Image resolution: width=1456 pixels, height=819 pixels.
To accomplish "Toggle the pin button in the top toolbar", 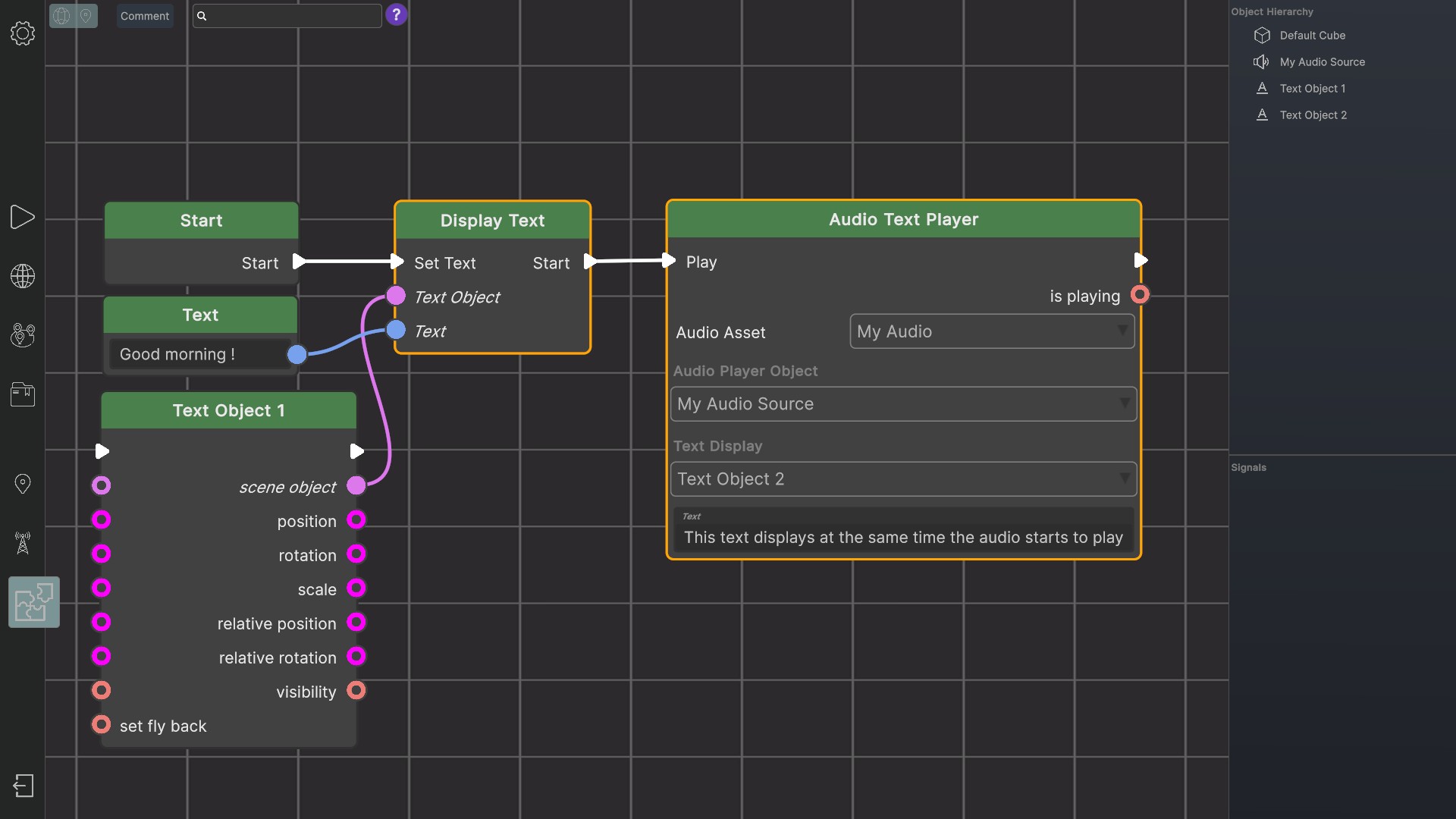I will coord(86,16).
